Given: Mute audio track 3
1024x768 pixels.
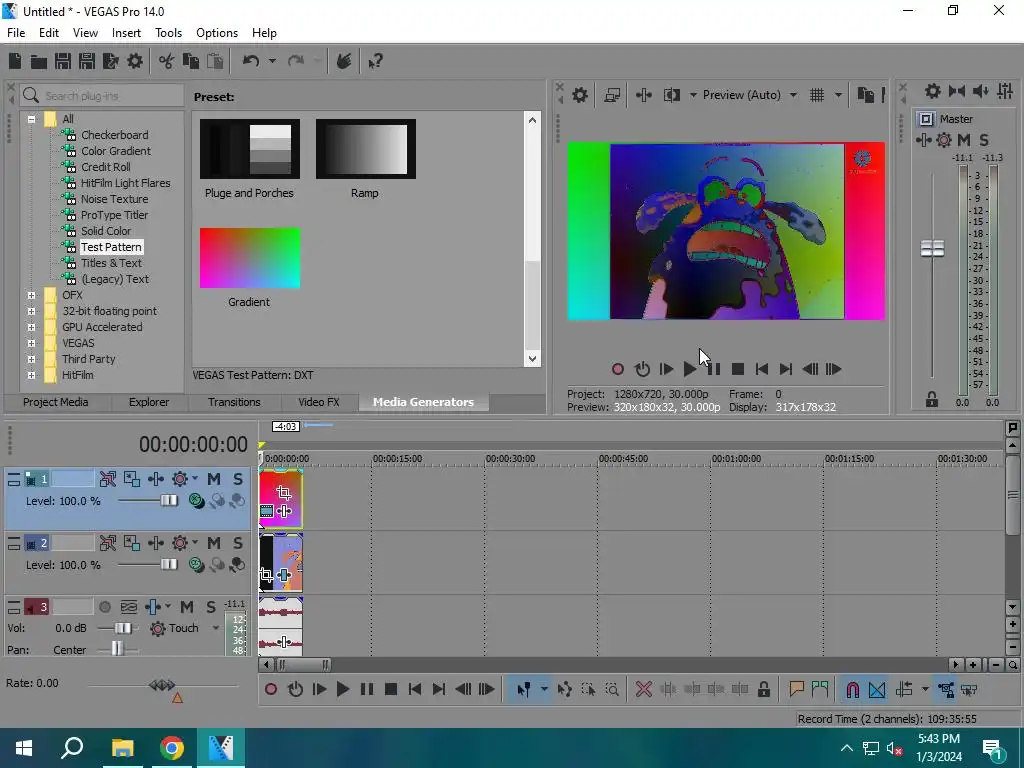Looking at the screenshot, I should pos(187,607).
